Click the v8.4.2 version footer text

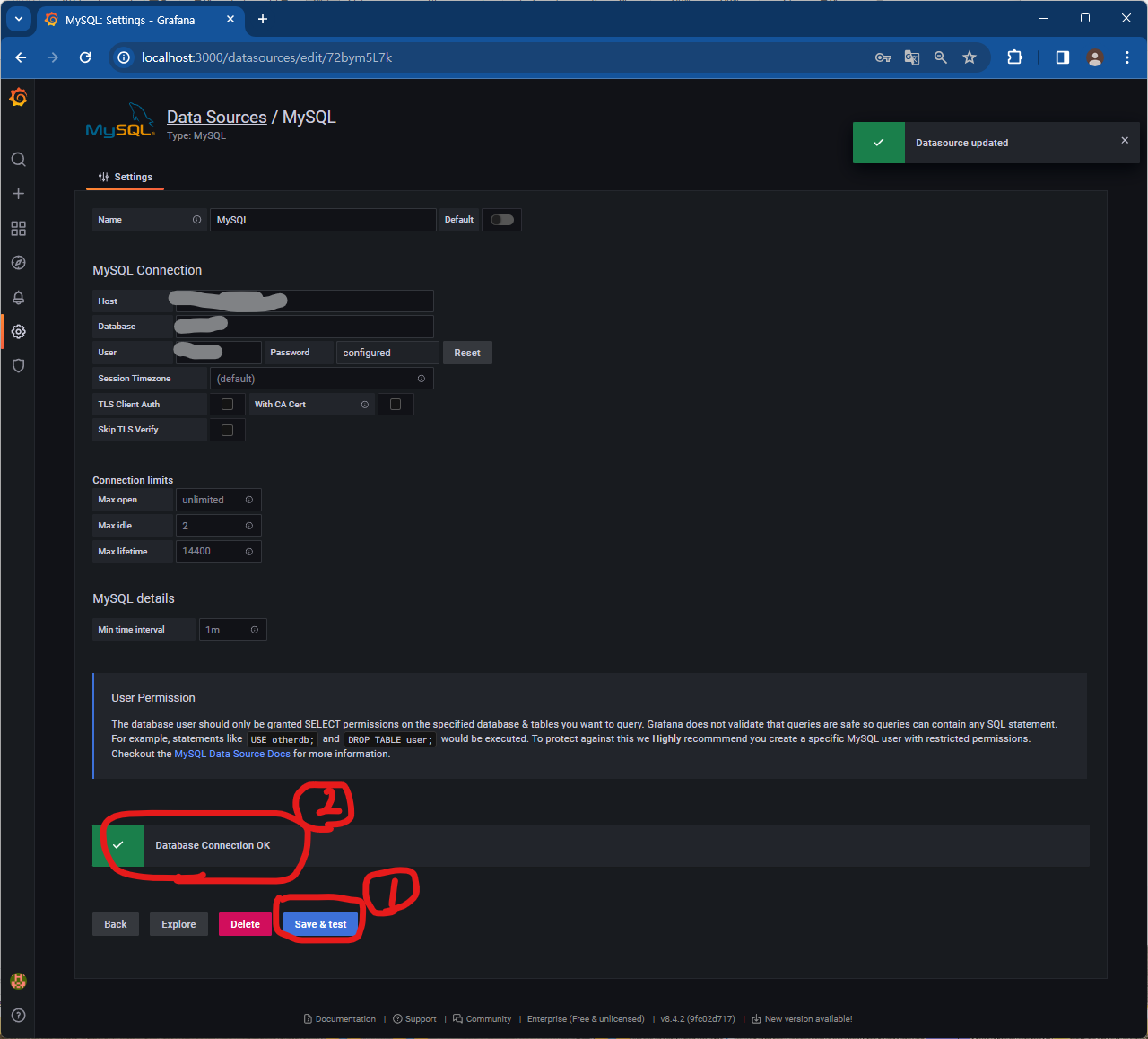[698, 1019]
